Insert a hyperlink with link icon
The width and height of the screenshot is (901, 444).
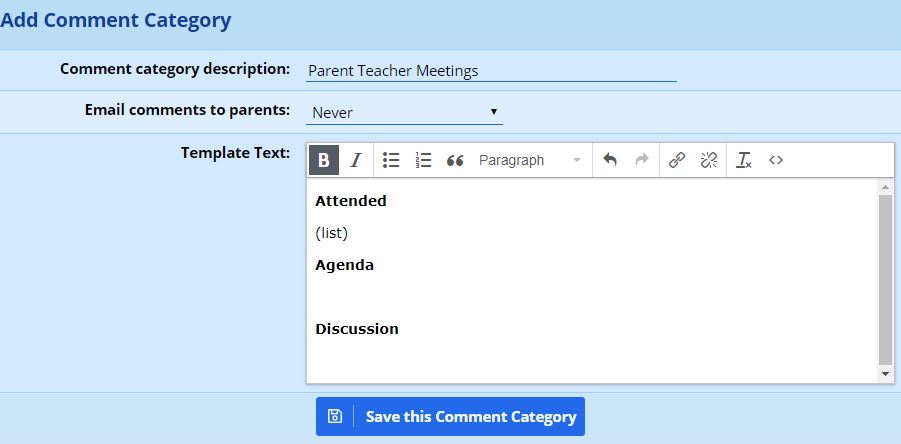point(677,160)
